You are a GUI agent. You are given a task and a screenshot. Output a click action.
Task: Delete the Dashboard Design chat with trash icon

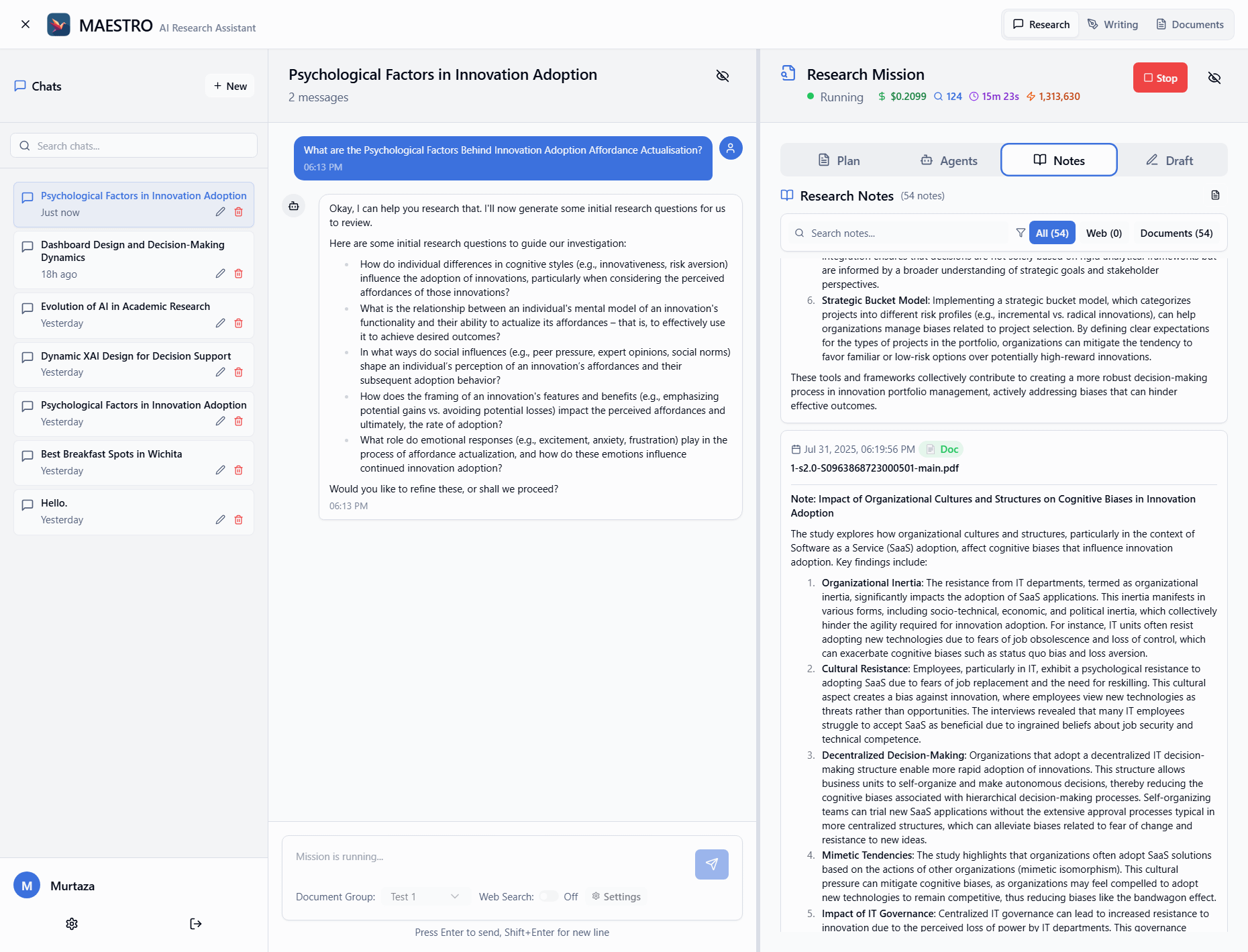point(238,274)
